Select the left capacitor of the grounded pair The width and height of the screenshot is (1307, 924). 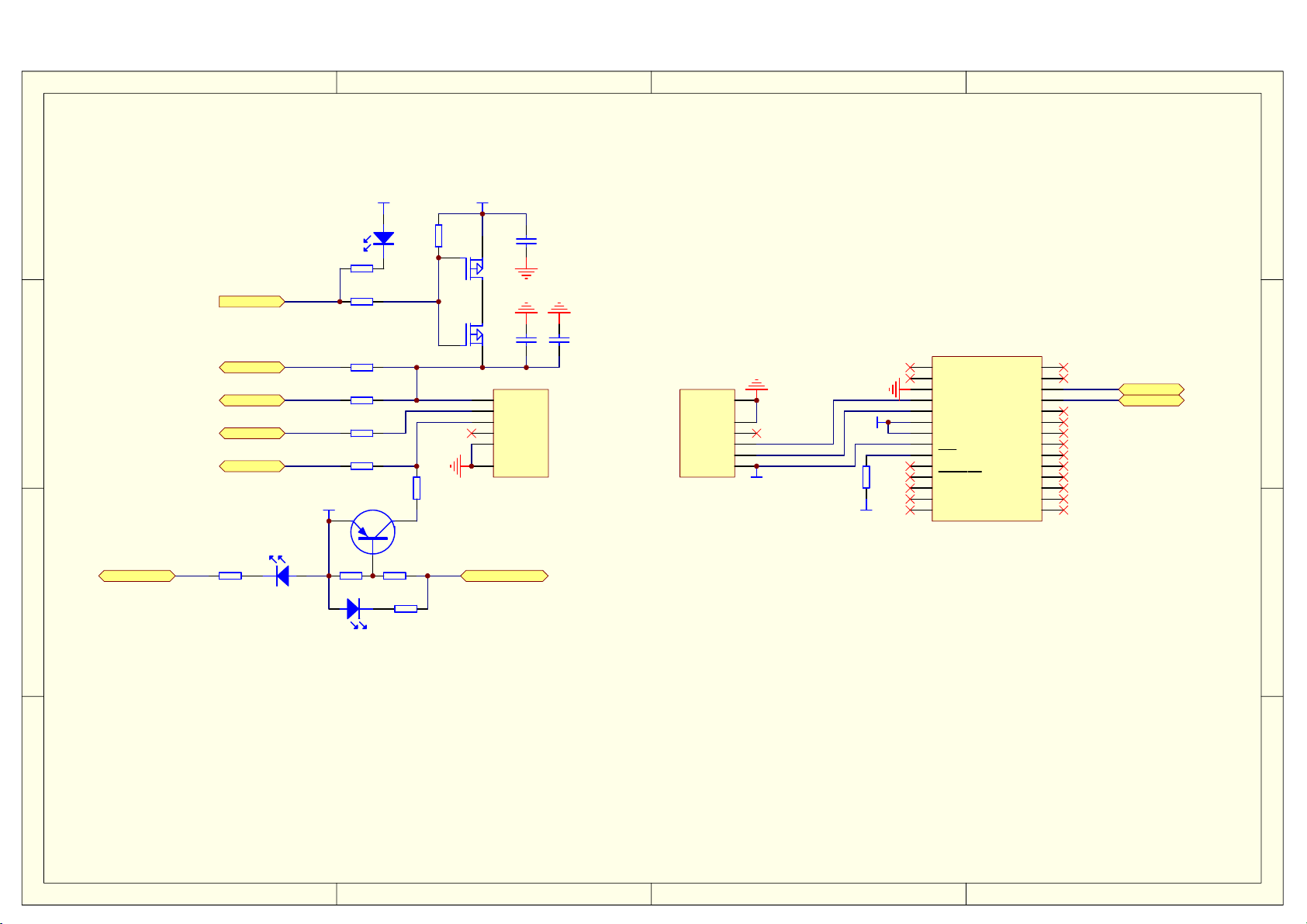526,340
